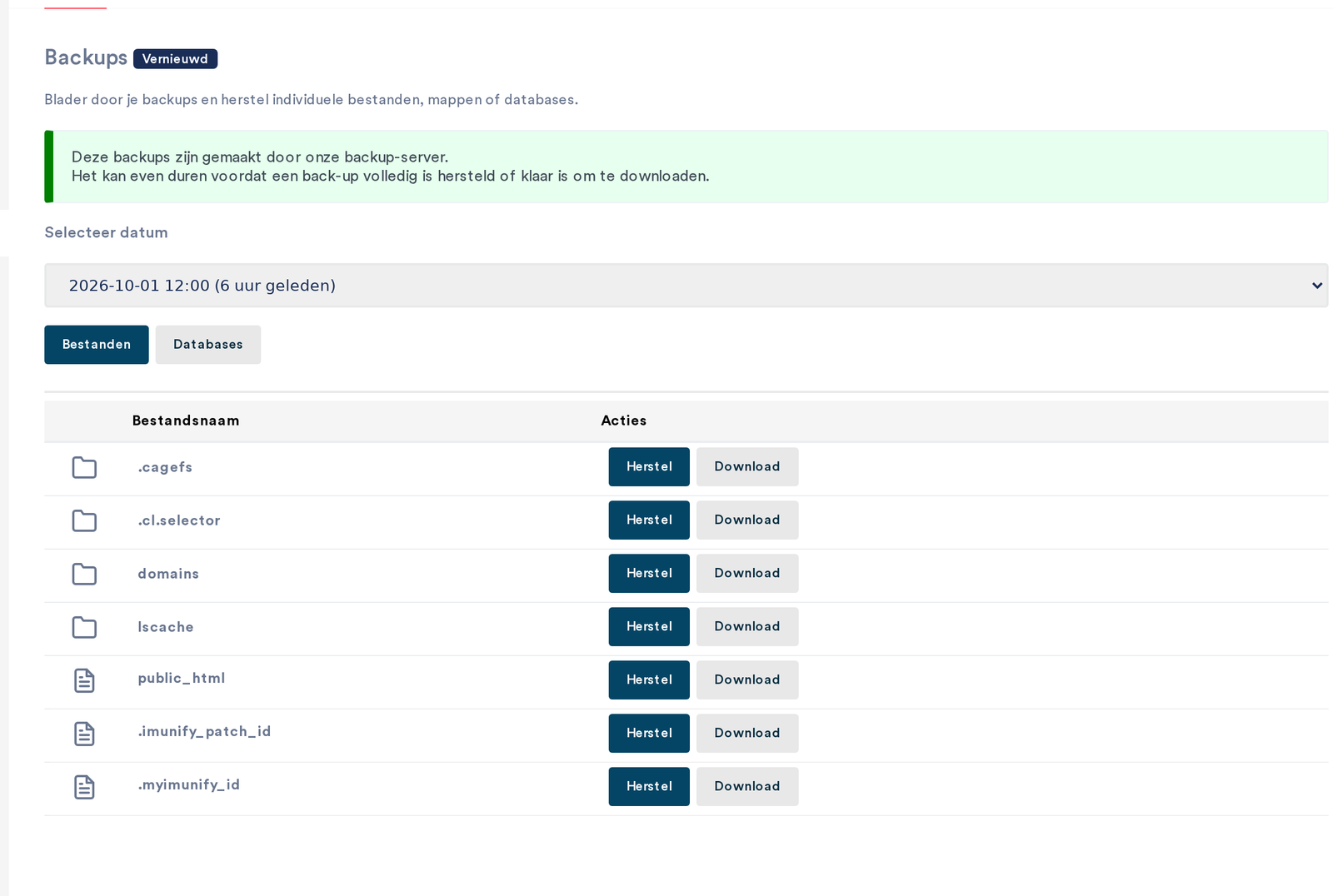Download the .imunify_patch_id file
The image size is (1333, 896).
coord(747,734)
